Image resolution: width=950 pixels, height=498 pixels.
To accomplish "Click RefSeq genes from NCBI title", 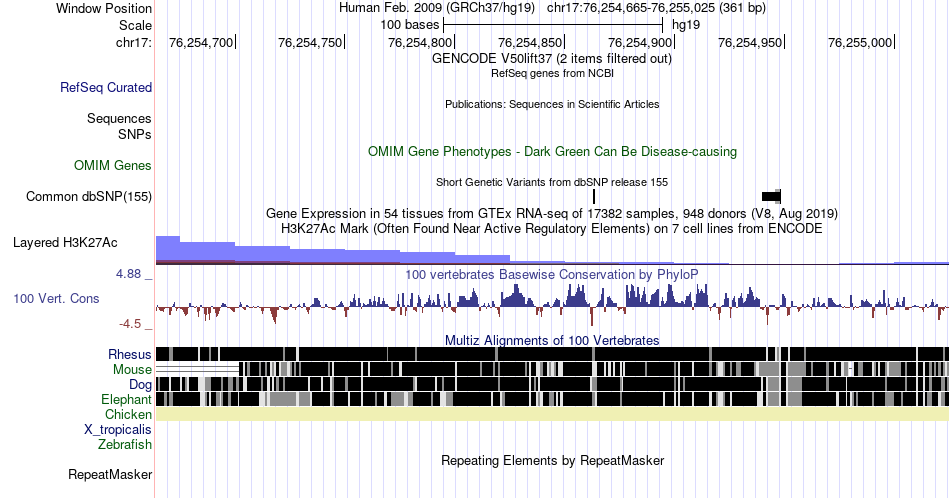I will 552,73.
